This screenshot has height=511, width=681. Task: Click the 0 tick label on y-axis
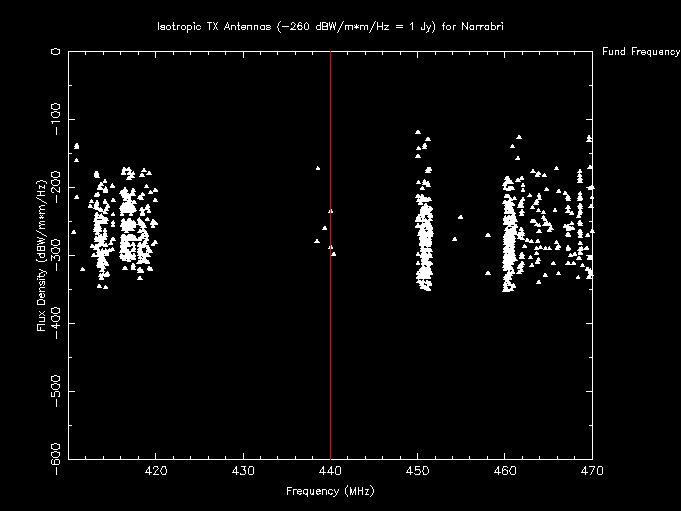[56, 52]
